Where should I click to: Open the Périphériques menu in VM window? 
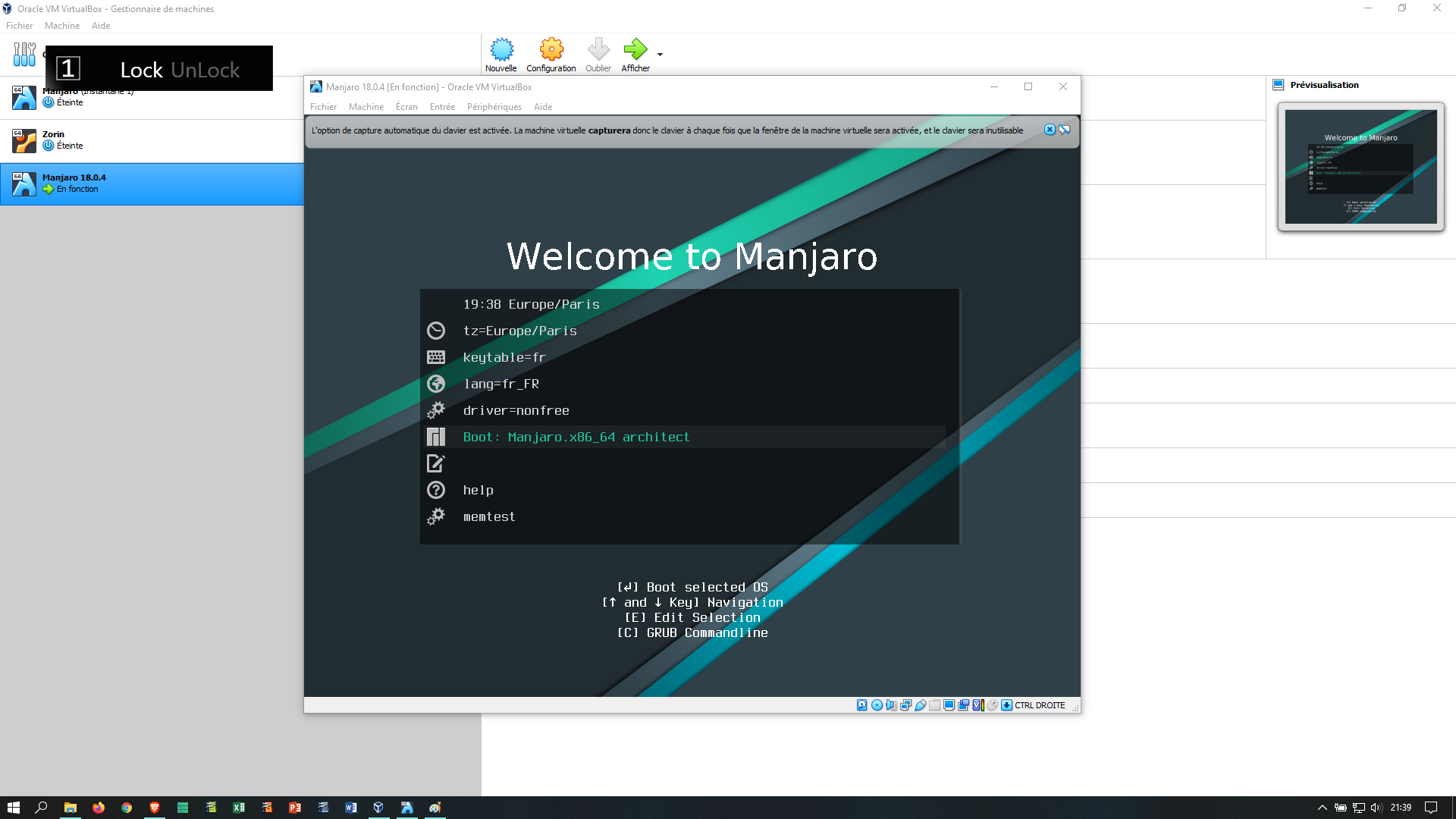494,107
